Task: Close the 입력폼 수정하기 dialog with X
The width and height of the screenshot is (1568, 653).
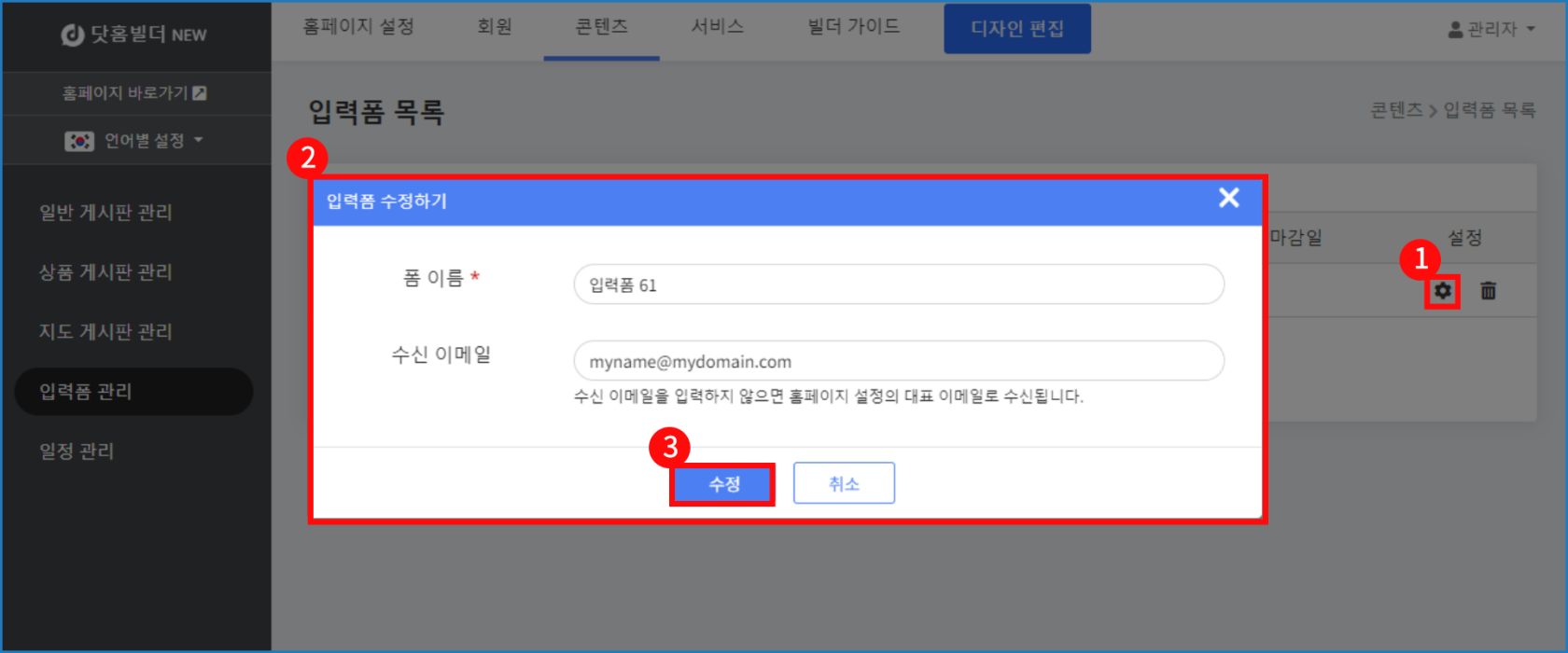Action: coord(1228,198)
